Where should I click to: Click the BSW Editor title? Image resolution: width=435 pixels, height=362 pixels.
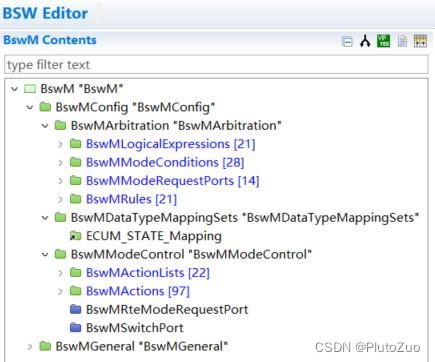[x=45, y=13]
